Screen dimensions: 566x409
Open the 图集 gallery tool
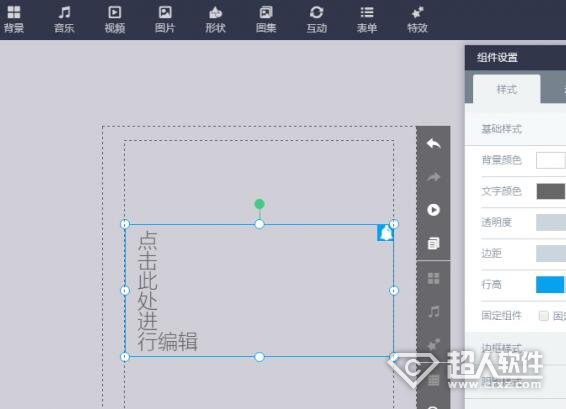tap(266, 19)
